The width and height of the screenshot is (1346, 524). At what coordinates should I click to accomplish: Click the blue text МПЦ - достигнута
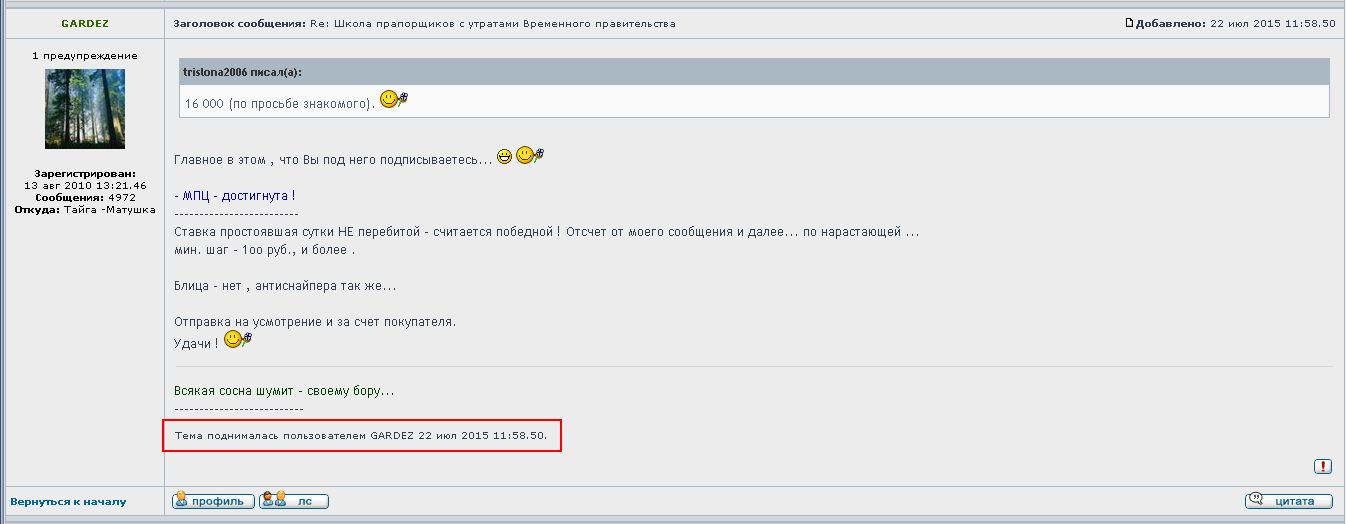235,196
